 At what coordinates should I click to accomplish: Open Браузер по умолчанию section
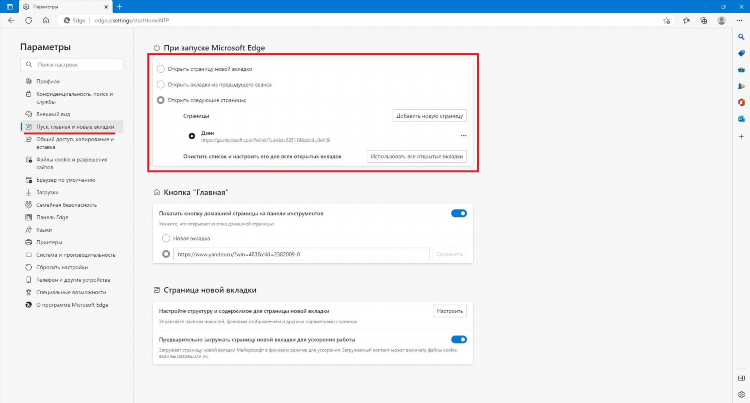[72, 180]
